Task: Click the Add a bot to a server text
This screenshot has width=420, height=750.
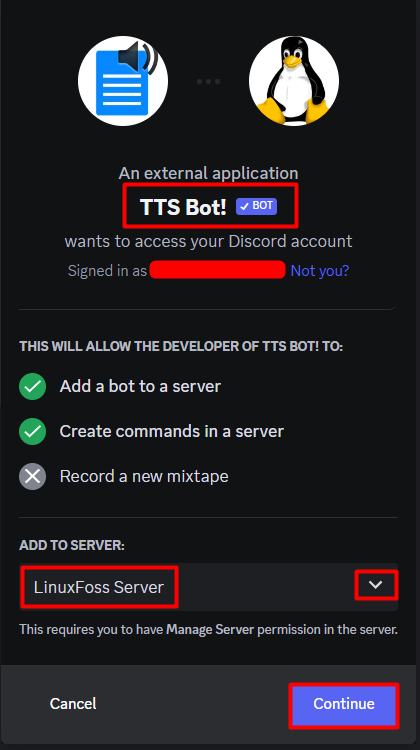Action: [140, 386]
